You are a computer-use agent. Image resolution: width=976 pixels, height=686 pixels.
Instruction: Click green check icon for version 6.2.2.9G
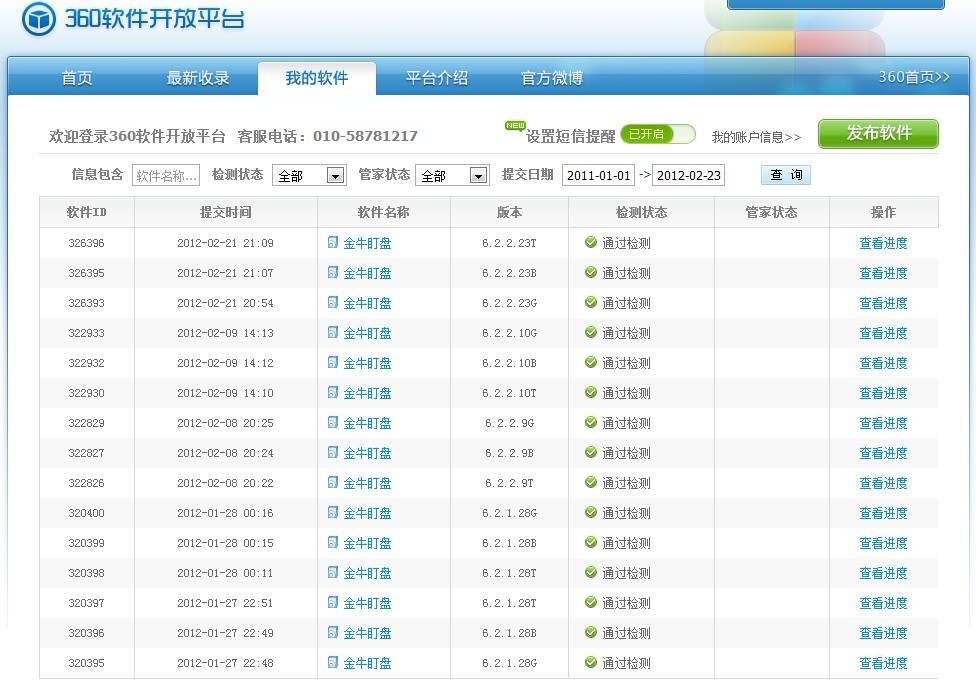pos(591,422)
